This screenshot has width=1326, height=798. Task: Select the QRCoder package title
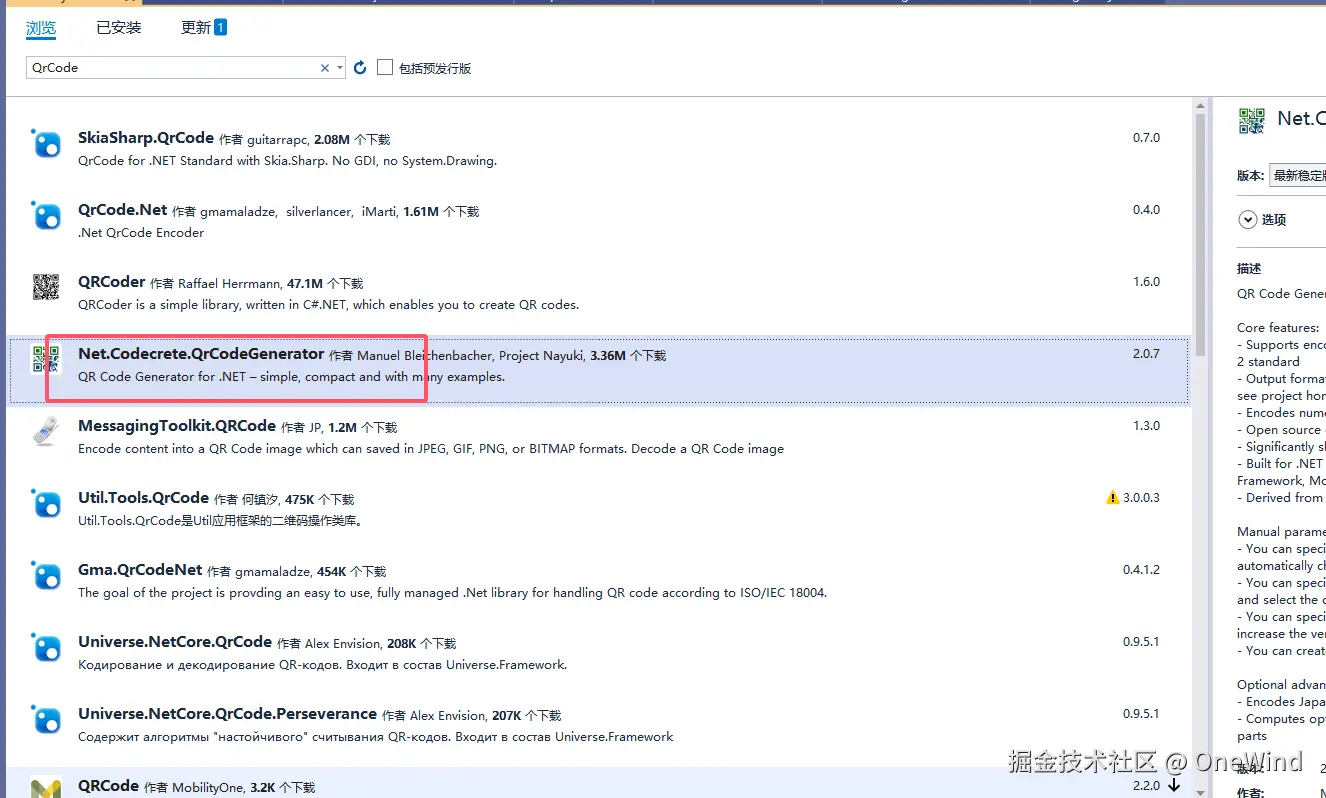click(x=112, y=282)
